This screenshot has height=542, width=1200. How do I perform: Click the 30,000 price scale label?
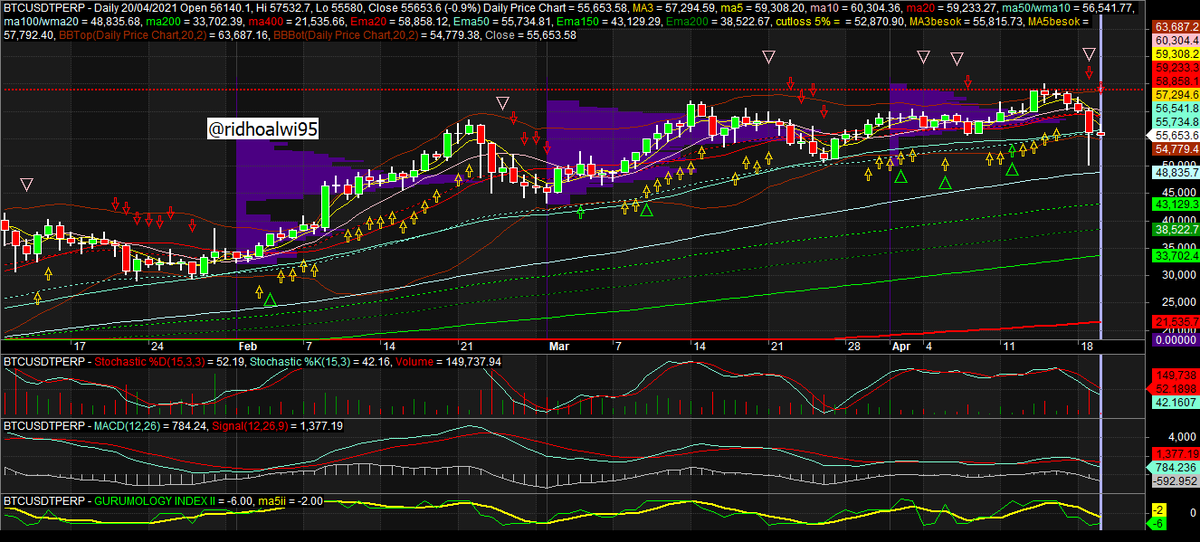[x=1177, y=275]
